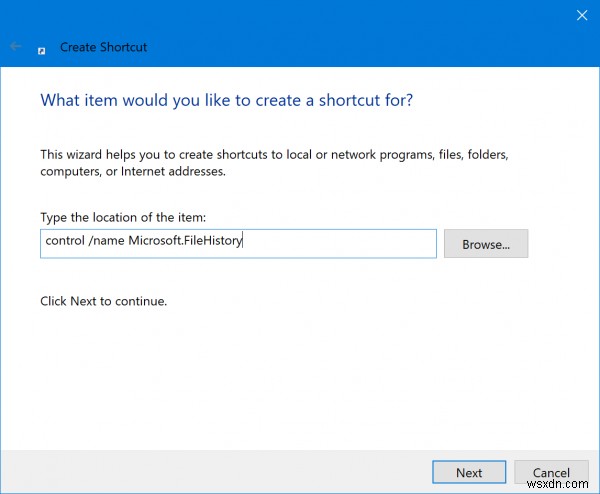The width and height of the screenshot is (600, 494).
Task: Click the Browse... button
Action: click(x=485, y=244)
